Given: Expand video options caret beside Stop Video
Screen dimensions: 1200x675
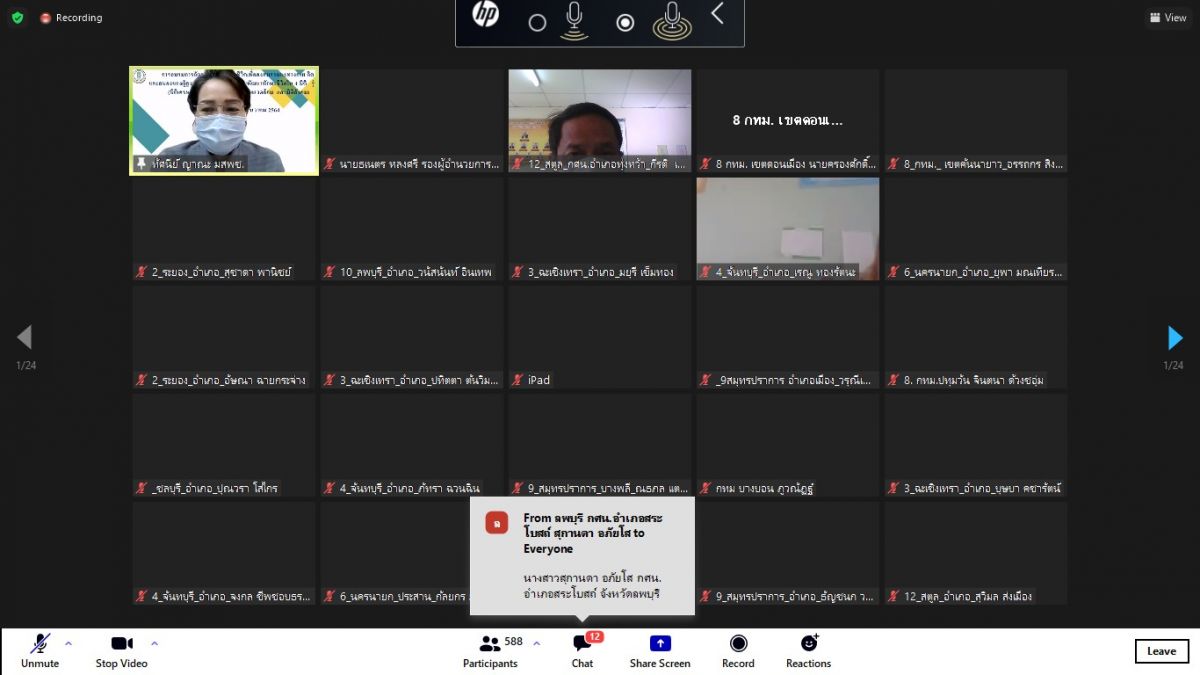Looking at the screenshot, I should [154, 643].
